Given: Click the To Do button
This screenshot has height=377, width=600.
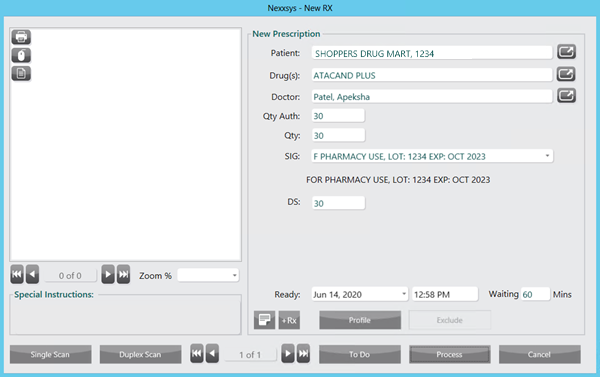Looking at the screenshot, I should point(360,354).
